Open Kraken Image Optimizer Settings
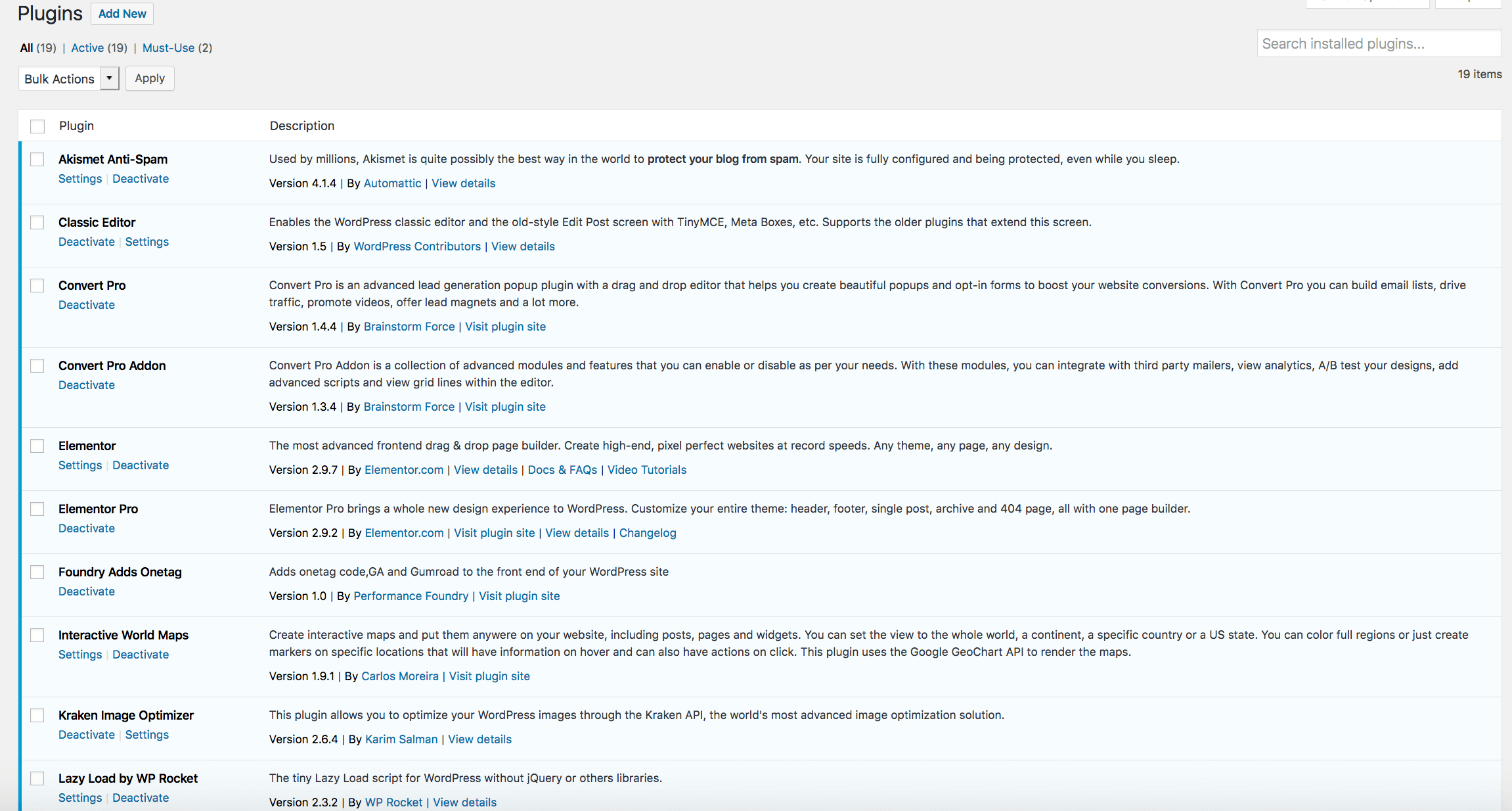This screenshot has height=811, width=1512. click(x=147, y=735)
